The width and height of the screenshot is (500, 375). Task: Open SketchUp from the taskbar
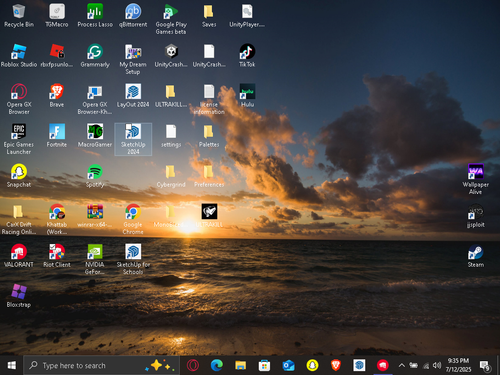point(359,365)
